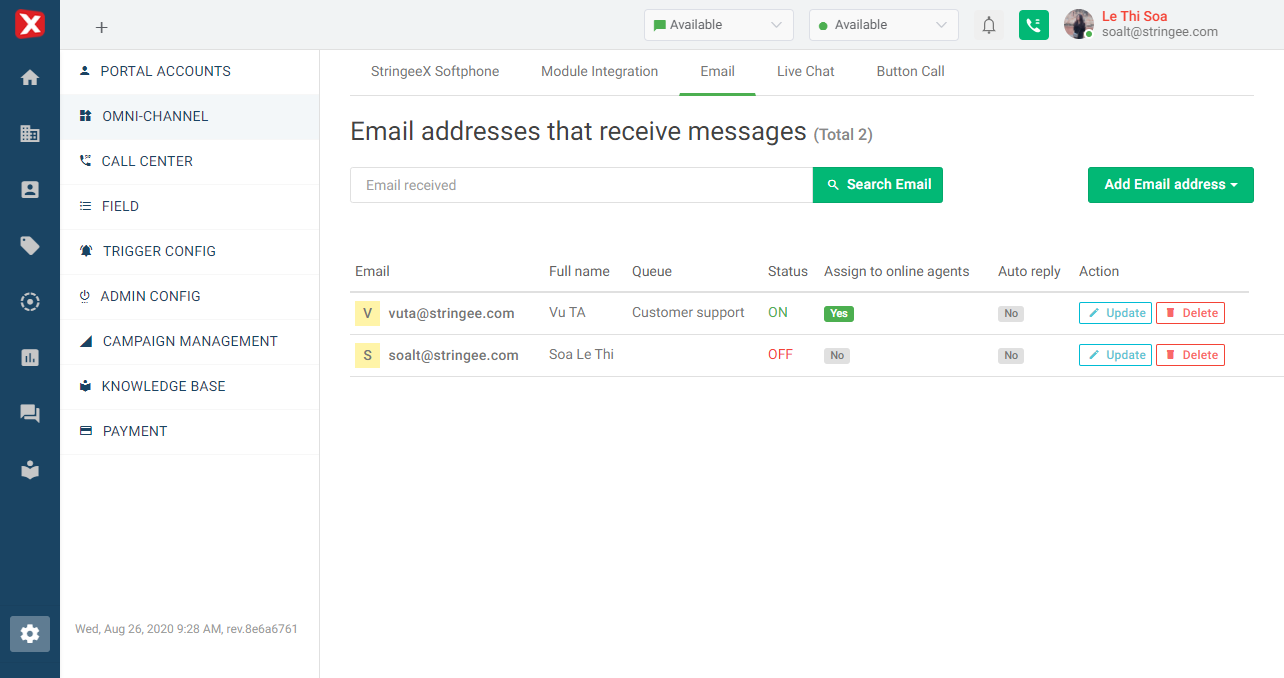This screenshot has height=678, width=1284.
Task: Toggle the OFF status for soalt@stringee.com
Action: click(x=780, y=355)
